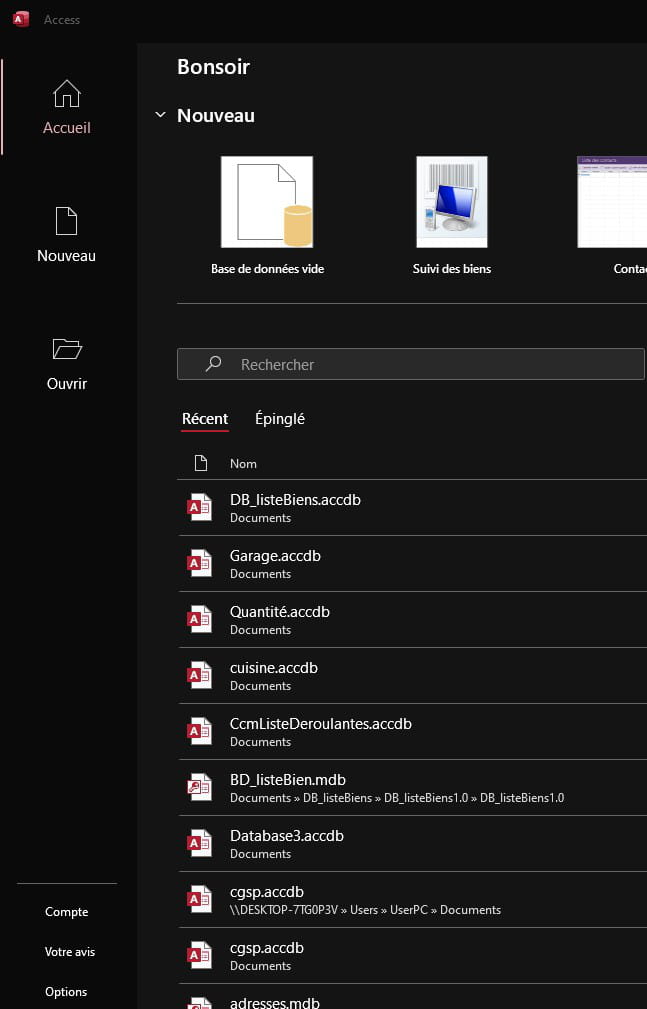The width and height of the screenshot is (647, 1009).
Task: Open recent file Quantité.accdb
Action: click(412, 620)
